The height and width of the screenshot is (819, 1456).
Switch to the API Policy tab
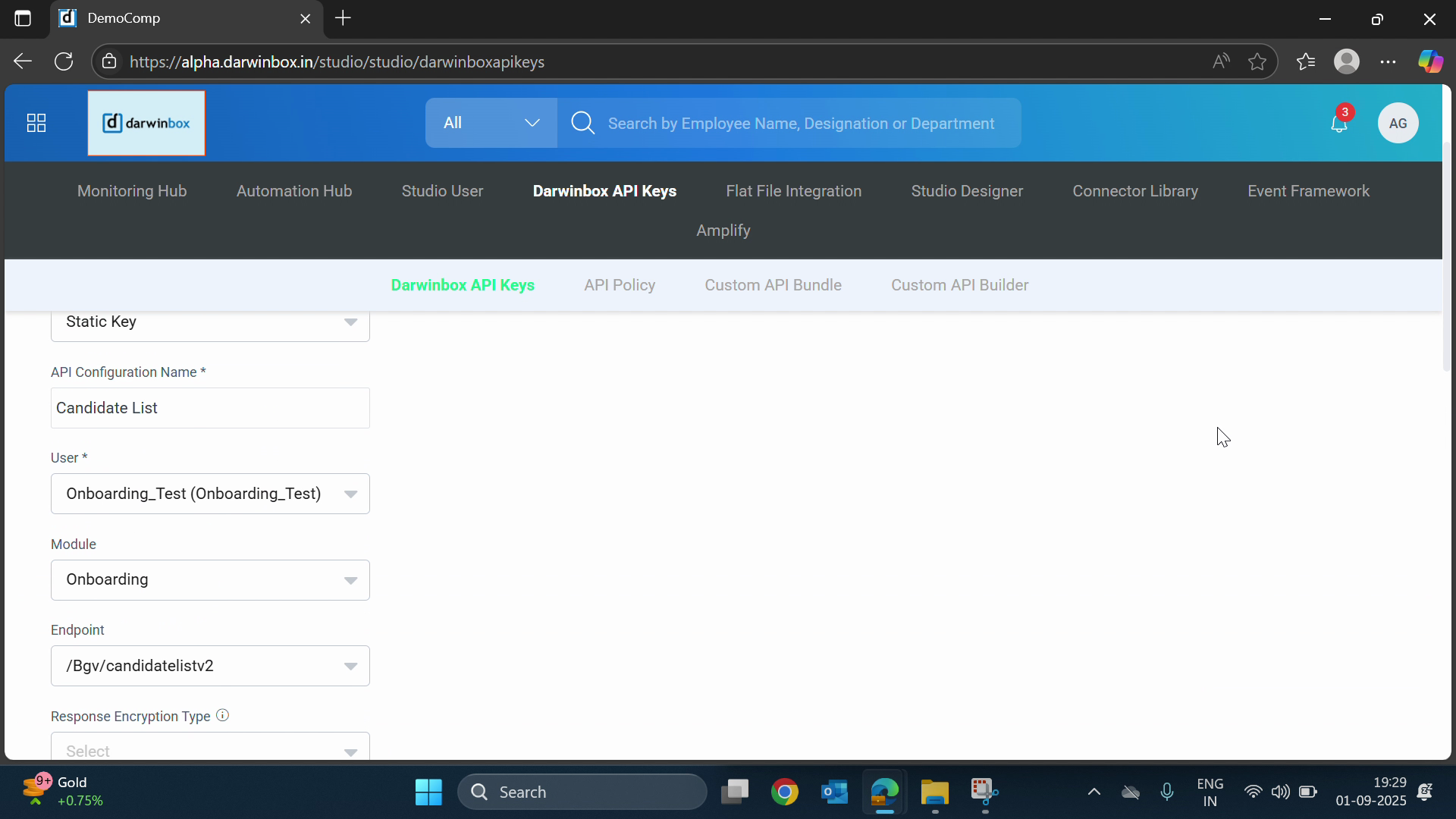[619, 285]
